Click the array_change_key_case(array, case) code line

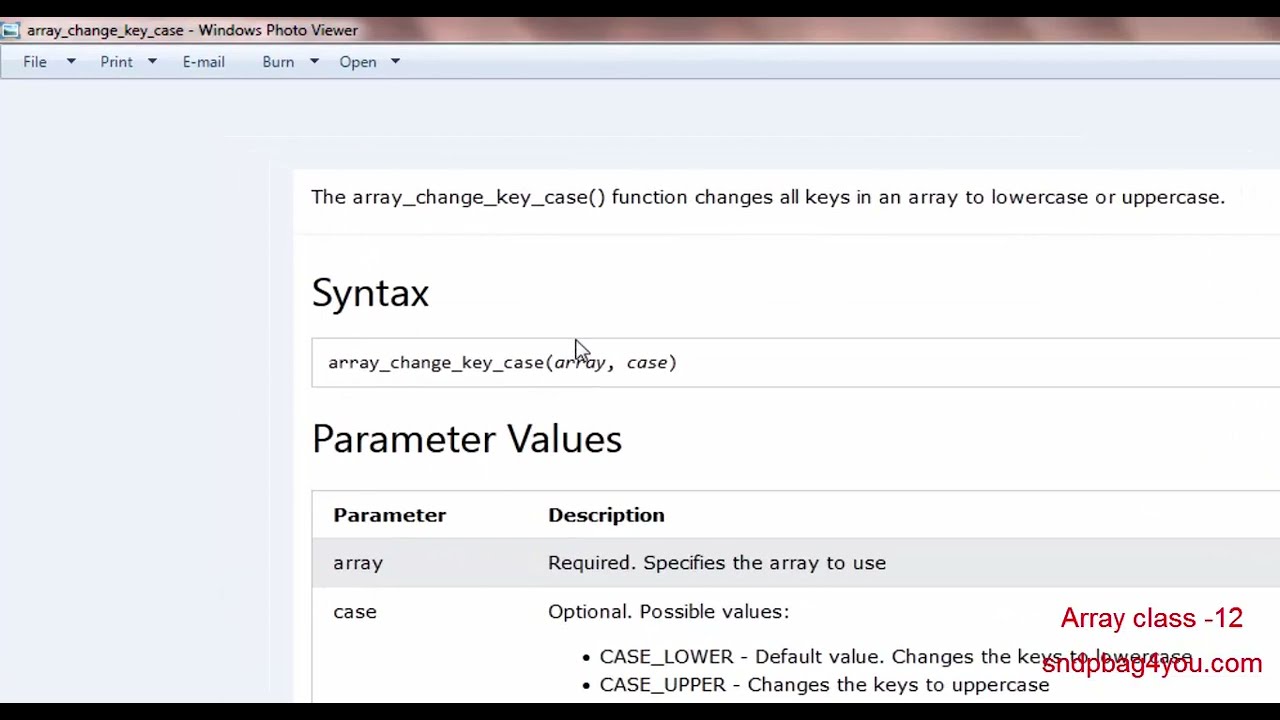(502, 362)
